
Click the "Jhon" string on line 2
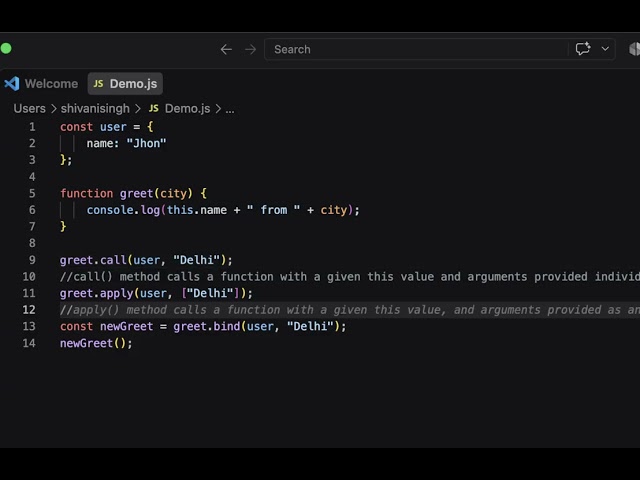(x=146, y=143)
